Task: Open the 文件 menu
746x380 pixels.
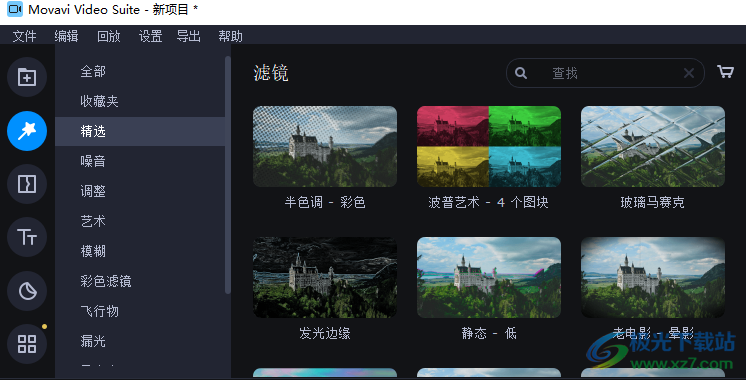Action: 24,36
